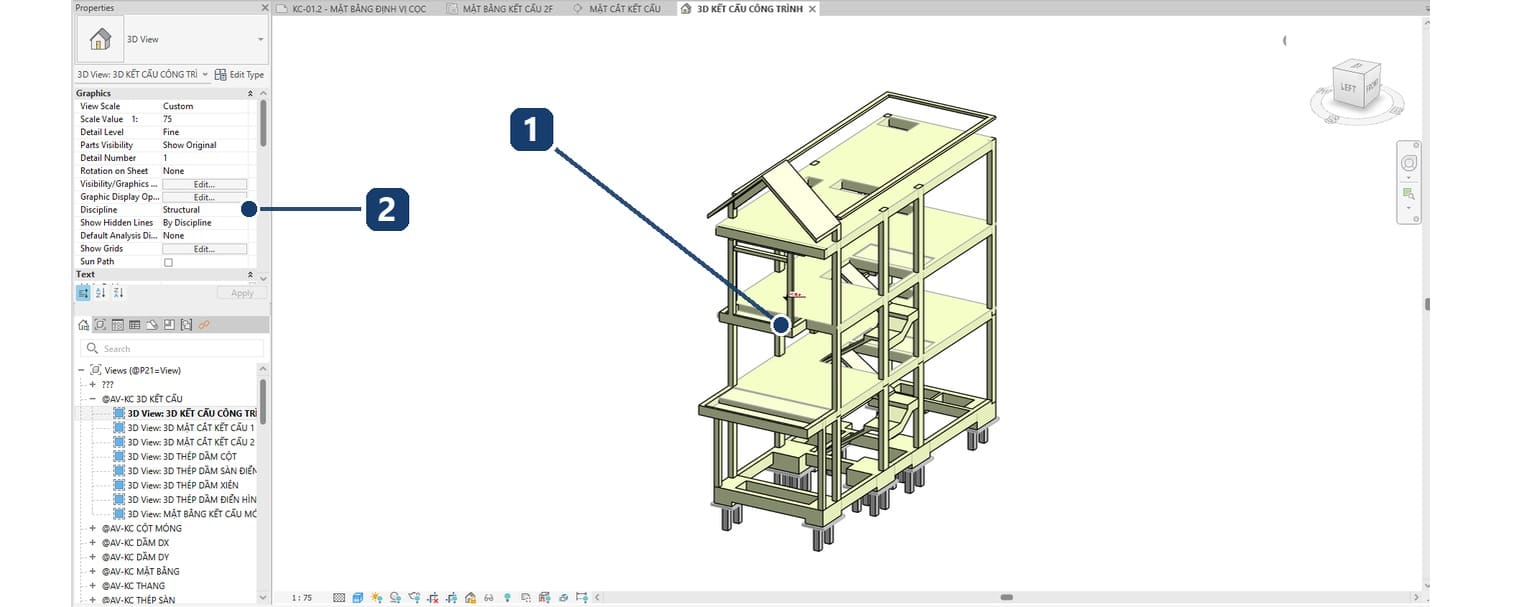Click Zoom Region icon on navigation bar

pos(1408,193)
